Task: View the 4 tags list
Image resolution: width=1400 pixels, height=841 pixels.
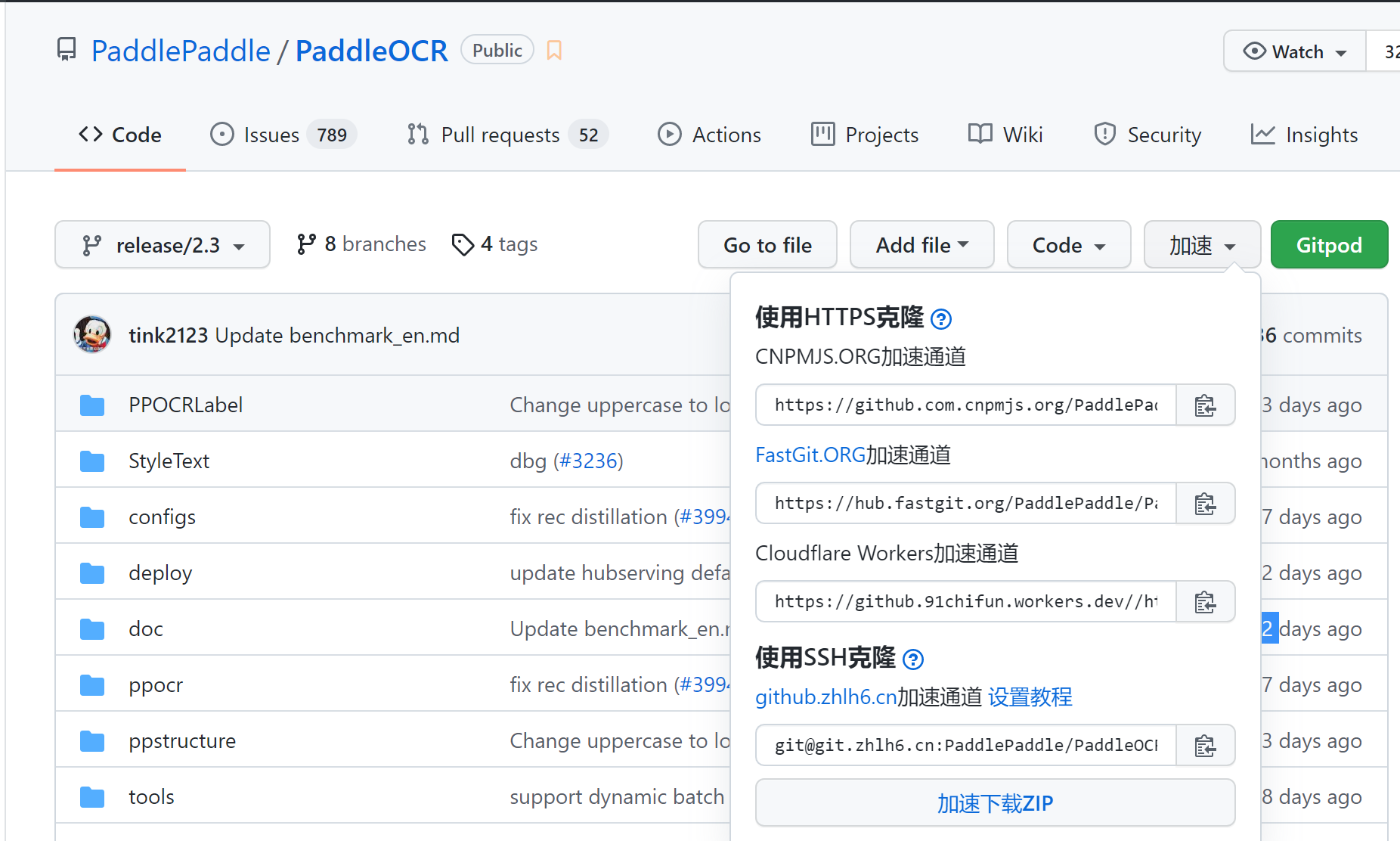Action: click(495, 244)
